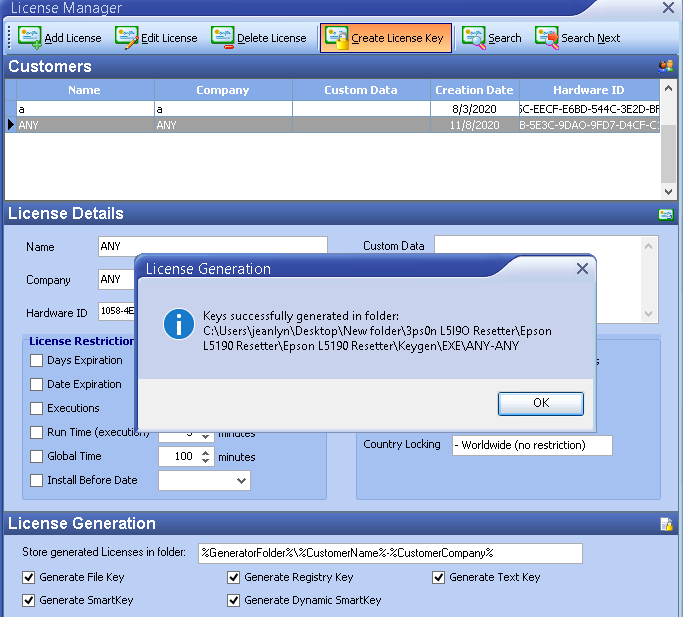
Task: Click the Creation Date column header
Action: click(475, 90)
